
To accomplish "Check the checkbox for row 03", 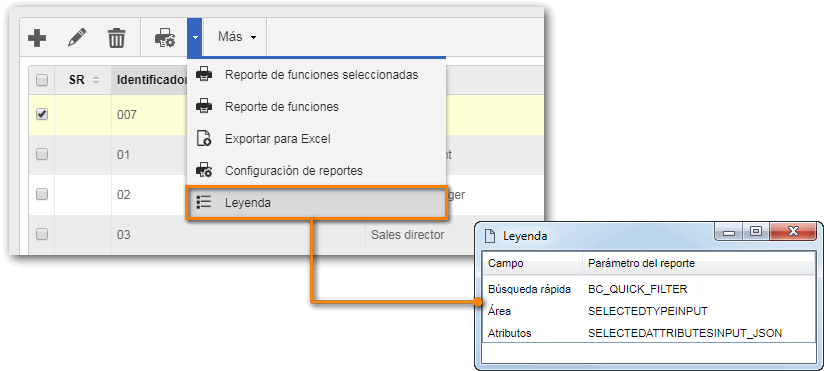I will pos(42,234).
